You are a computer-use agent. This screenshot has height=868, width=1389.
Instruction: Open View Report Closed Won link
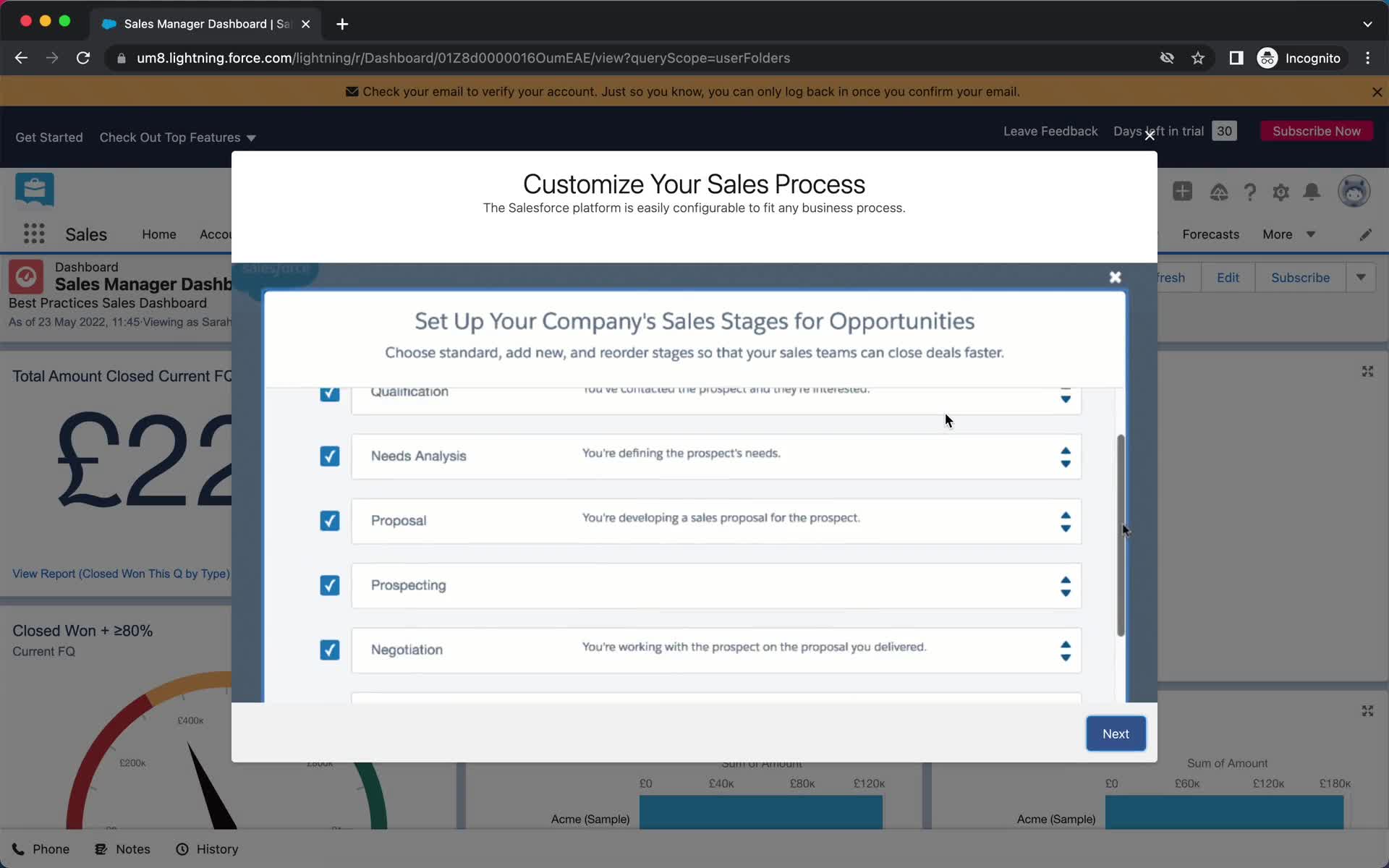click(121, 574)
